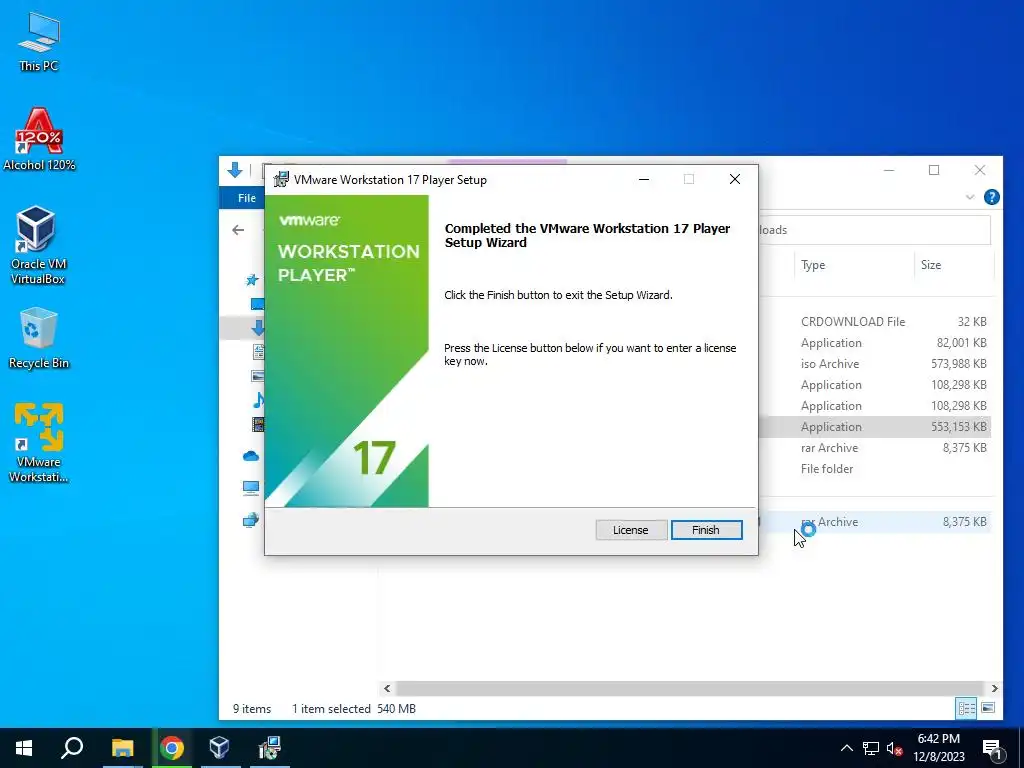1024x768 pixels.
Task: Select the File folder row
Action: pos(875,468)
